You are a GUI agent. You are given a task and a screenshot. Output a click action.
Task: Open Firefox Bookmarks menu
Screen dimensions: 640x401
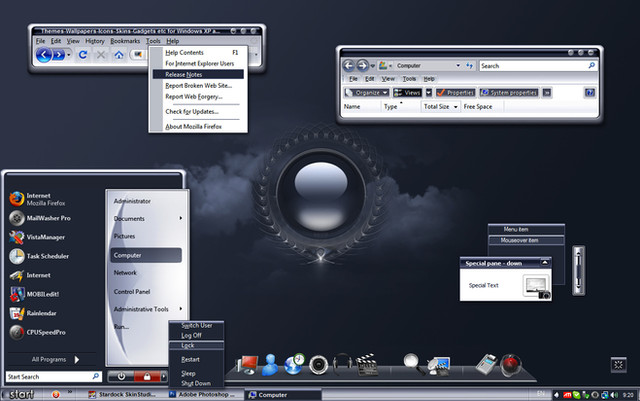coord(125,41)
